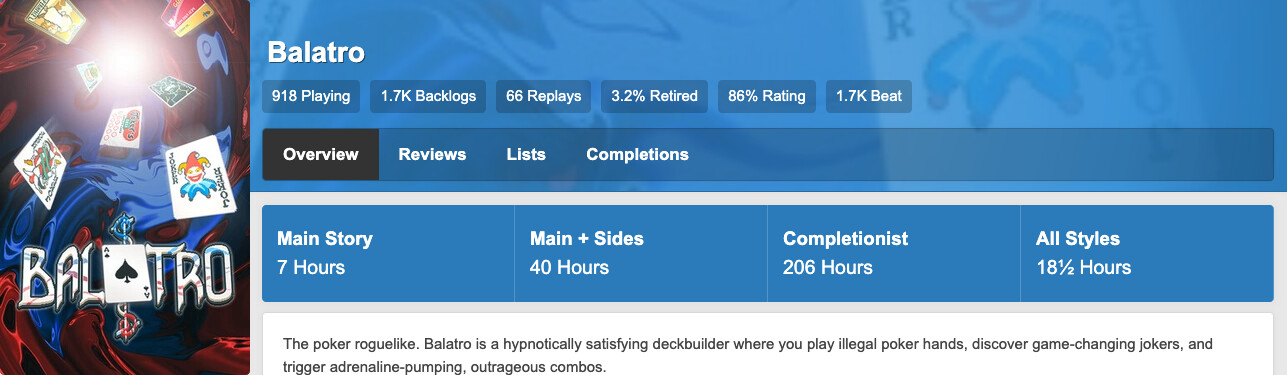Screen dimensions: 1287x375
Task: Switch to the Lists tab
Action: click(526, 154)
